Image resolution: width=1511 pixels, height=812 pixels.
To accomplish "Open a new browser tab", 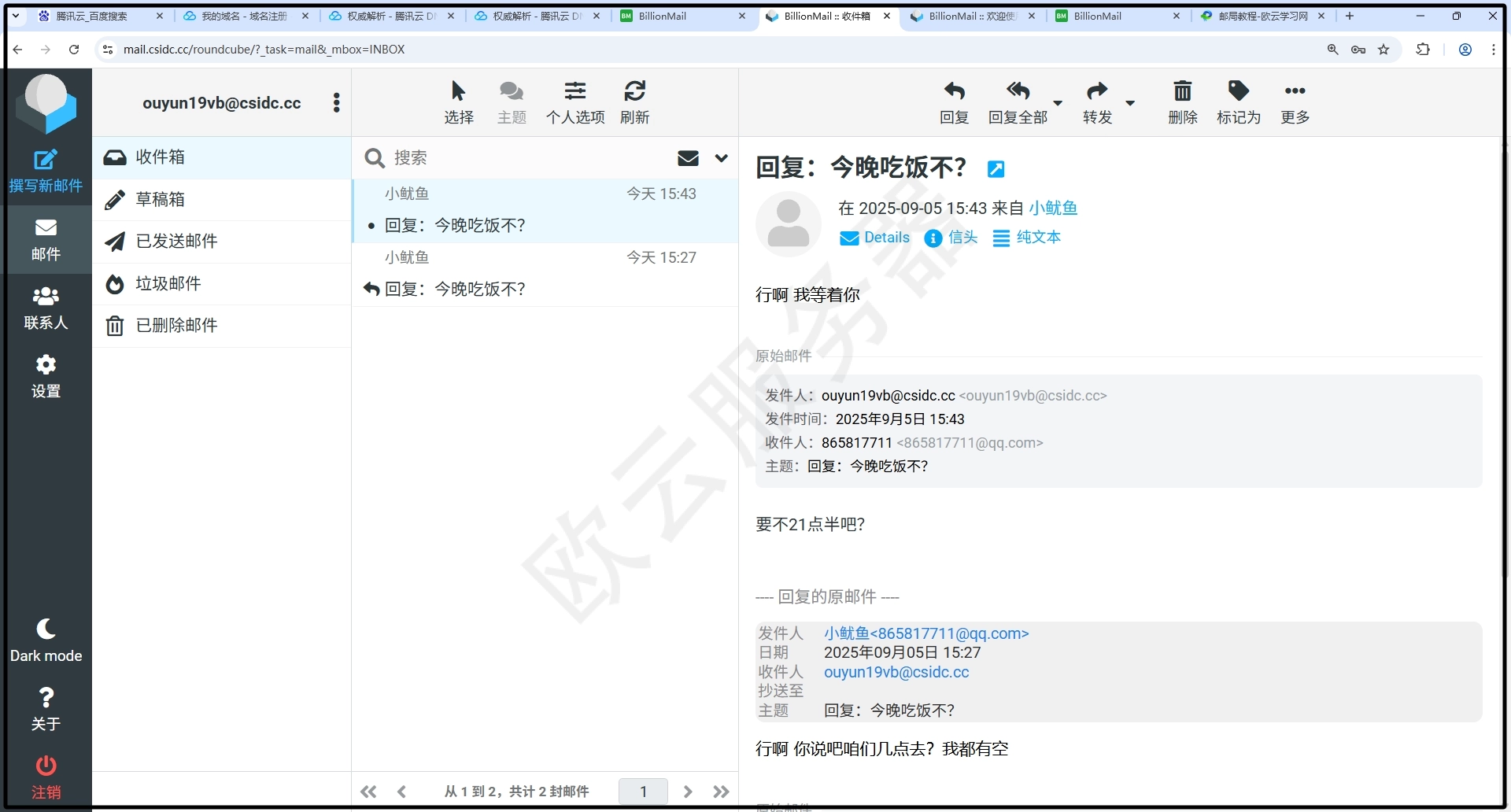I will (1349, 16).
